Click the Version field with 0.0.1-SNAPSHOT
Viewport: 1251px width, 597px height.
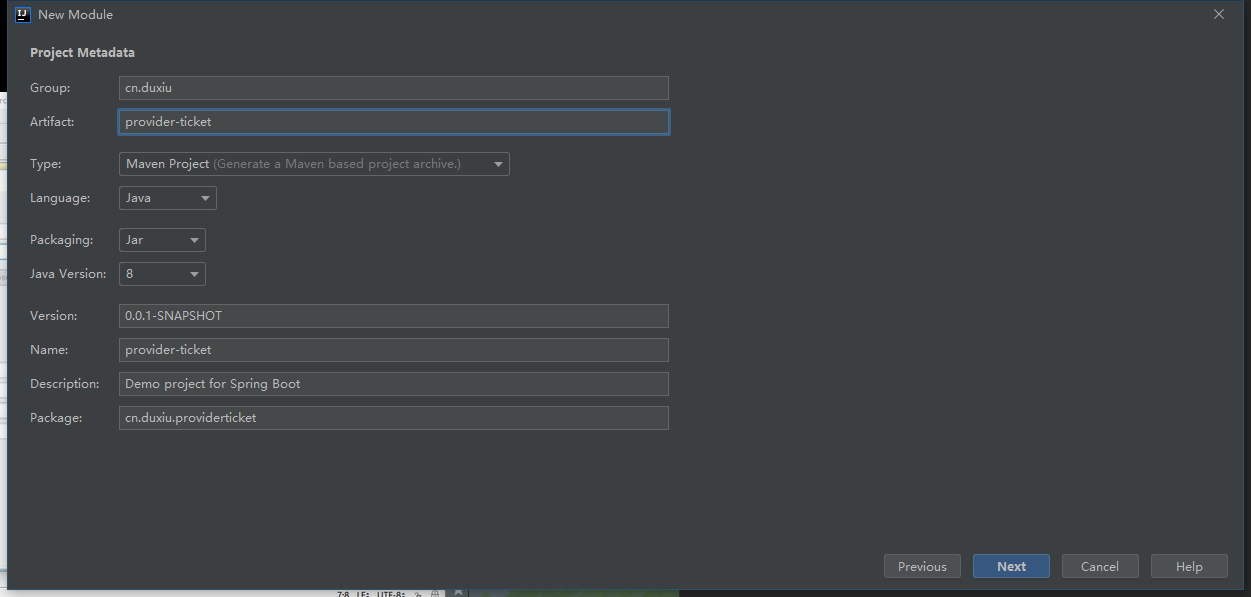tap(393, 316)
